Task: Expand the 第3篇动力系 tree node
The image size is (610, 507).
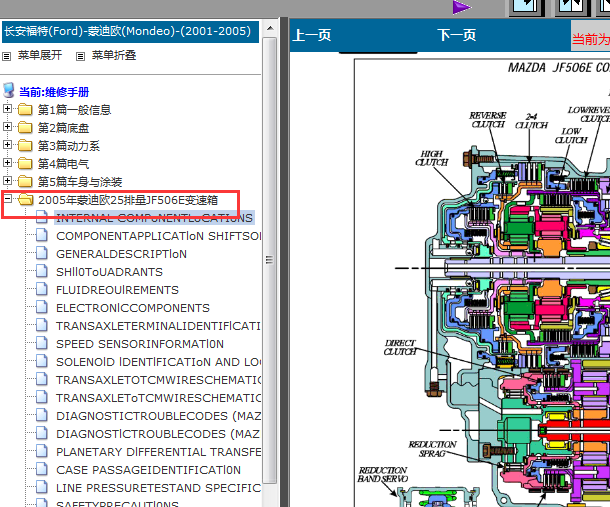Action: point(7,144)
